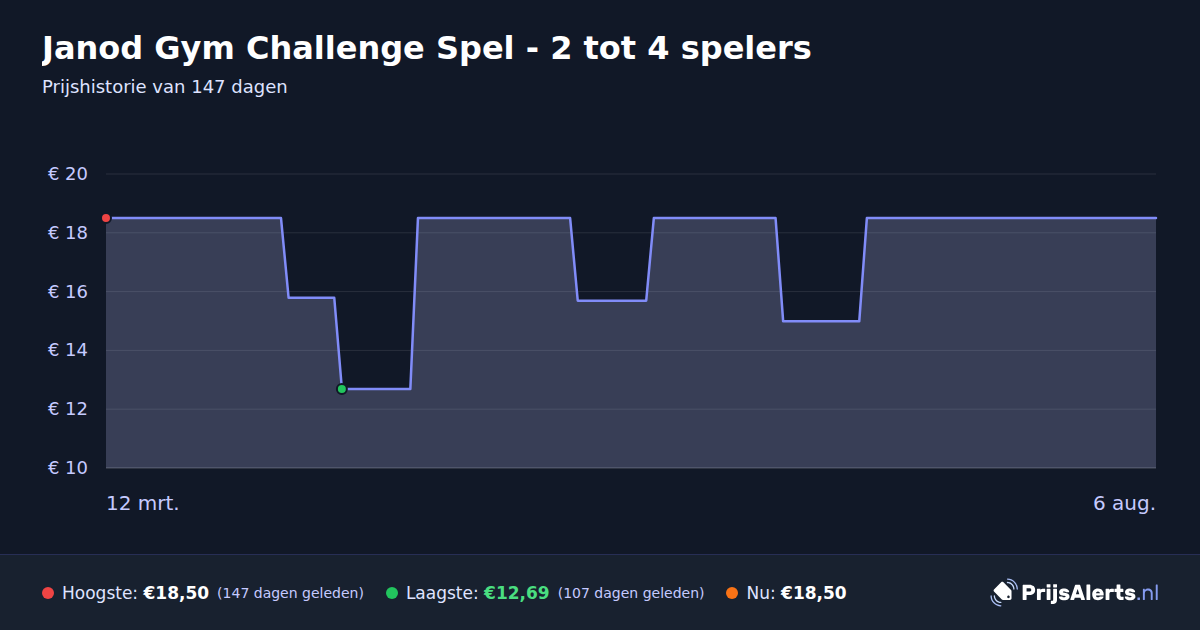The height and width of the screenshot is (630, 1200).
Task: Click the € 18 axis label
Action: (68, 233)
